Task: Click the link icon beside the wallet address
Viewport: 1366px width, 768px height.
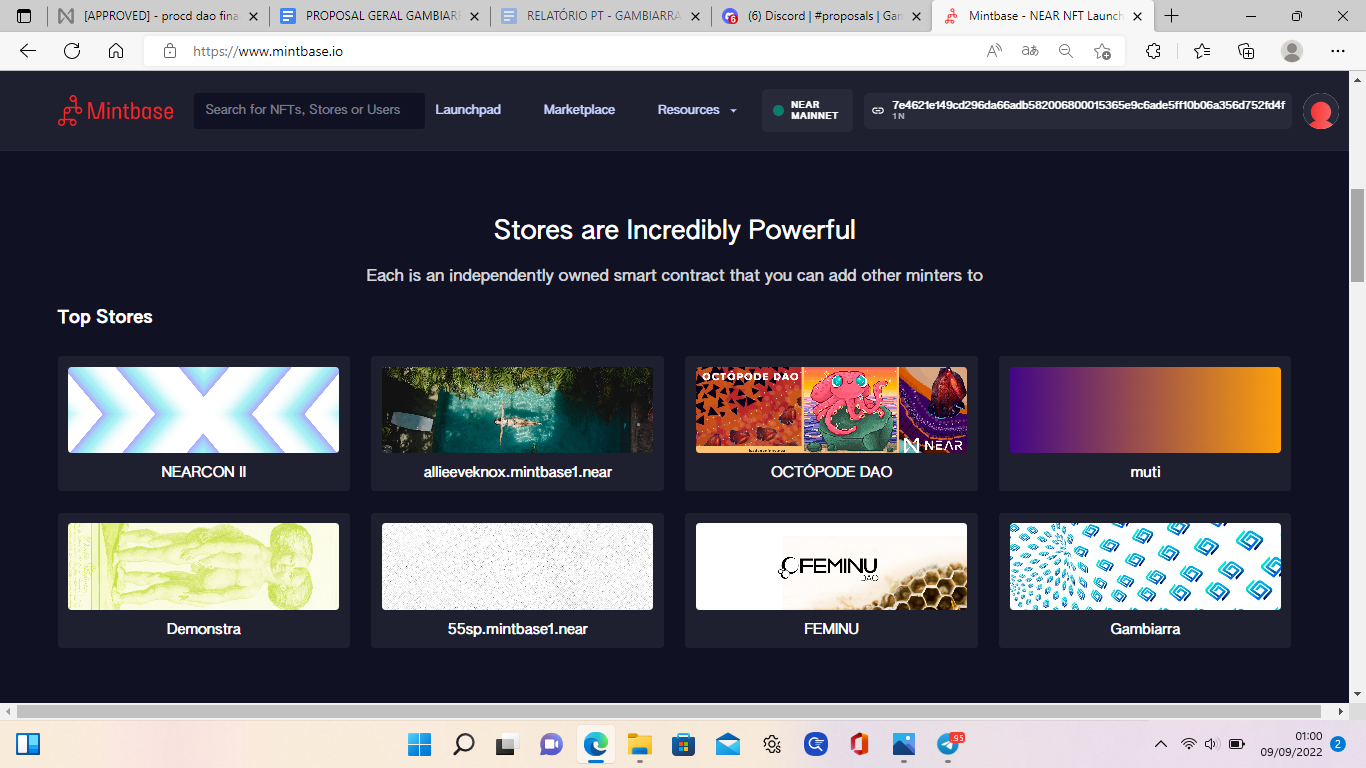Action: click(877, 110)
